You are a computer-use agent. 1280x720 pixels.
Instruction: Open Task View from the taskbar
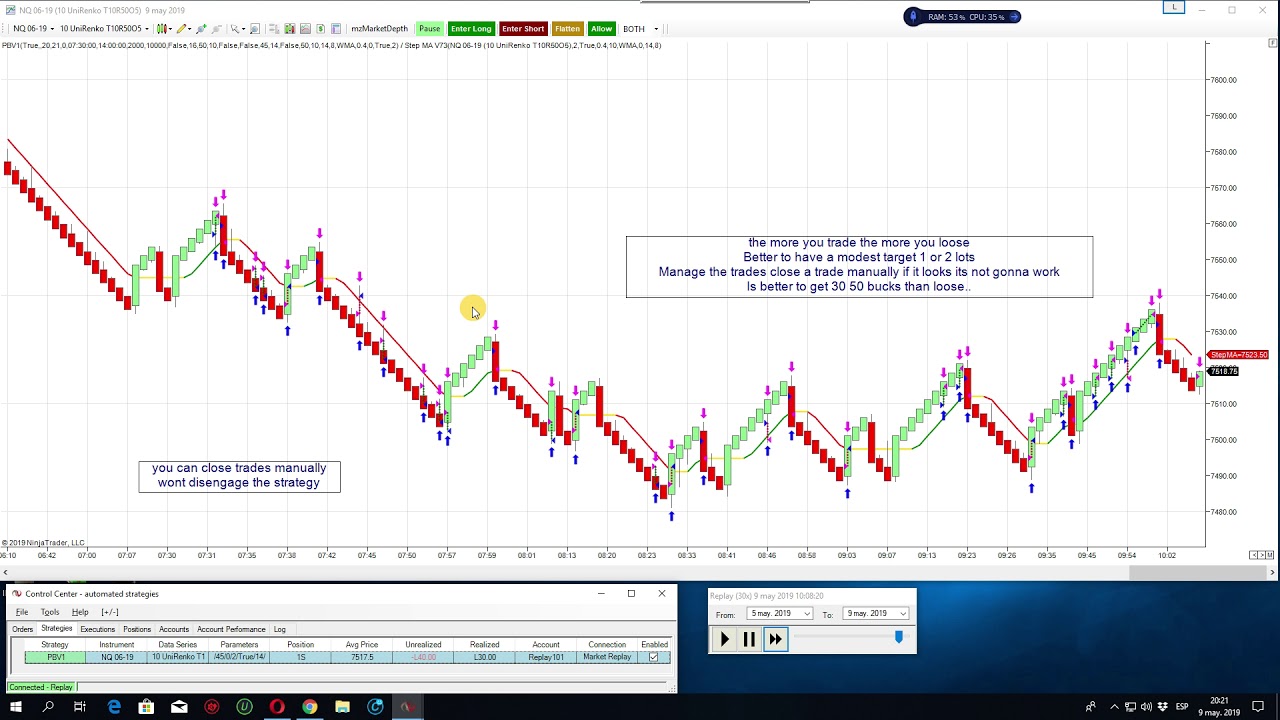(x=80, y=707)
